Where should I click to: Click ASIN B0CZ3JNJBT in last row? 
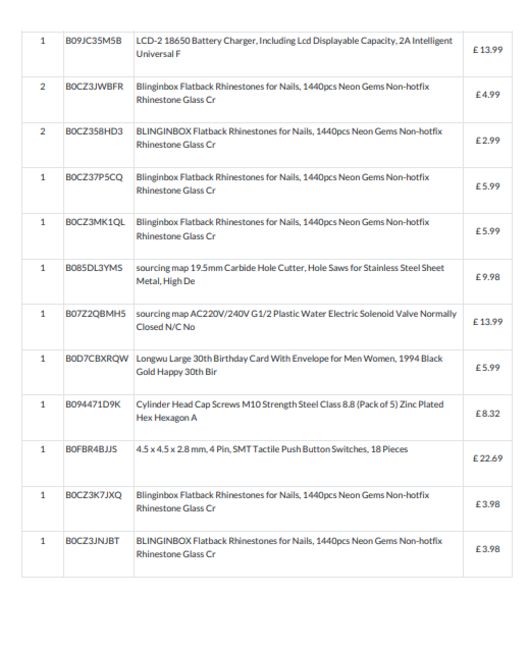(92, 541)
